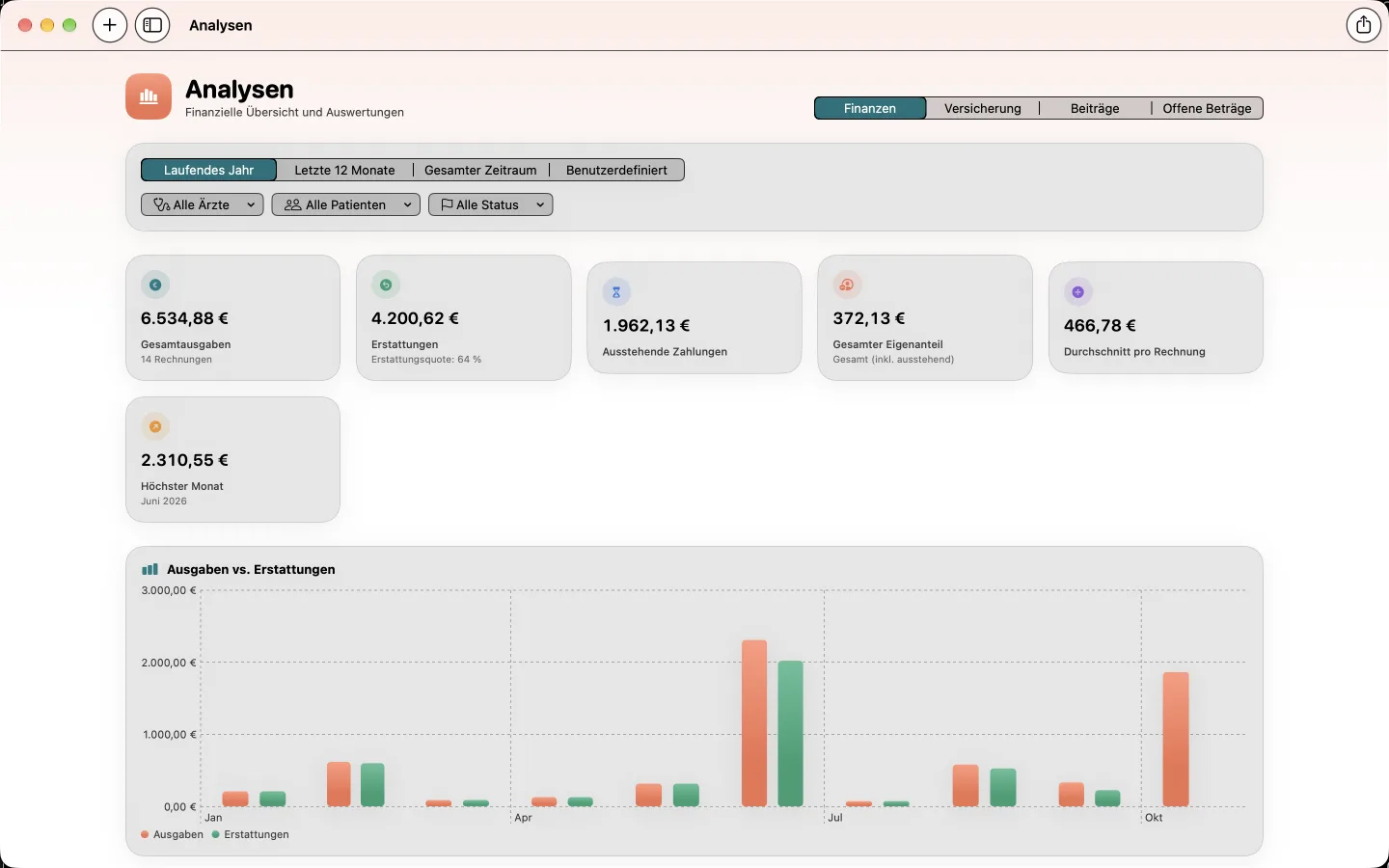Click the Ausgaben vs. Erstattungen chart title
1389x868 pixels.
coord(251,569)
